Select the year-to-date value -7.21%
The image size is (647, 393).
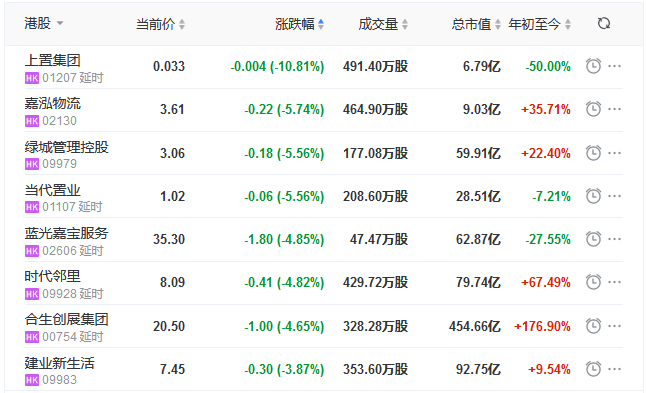pos(551,196)
